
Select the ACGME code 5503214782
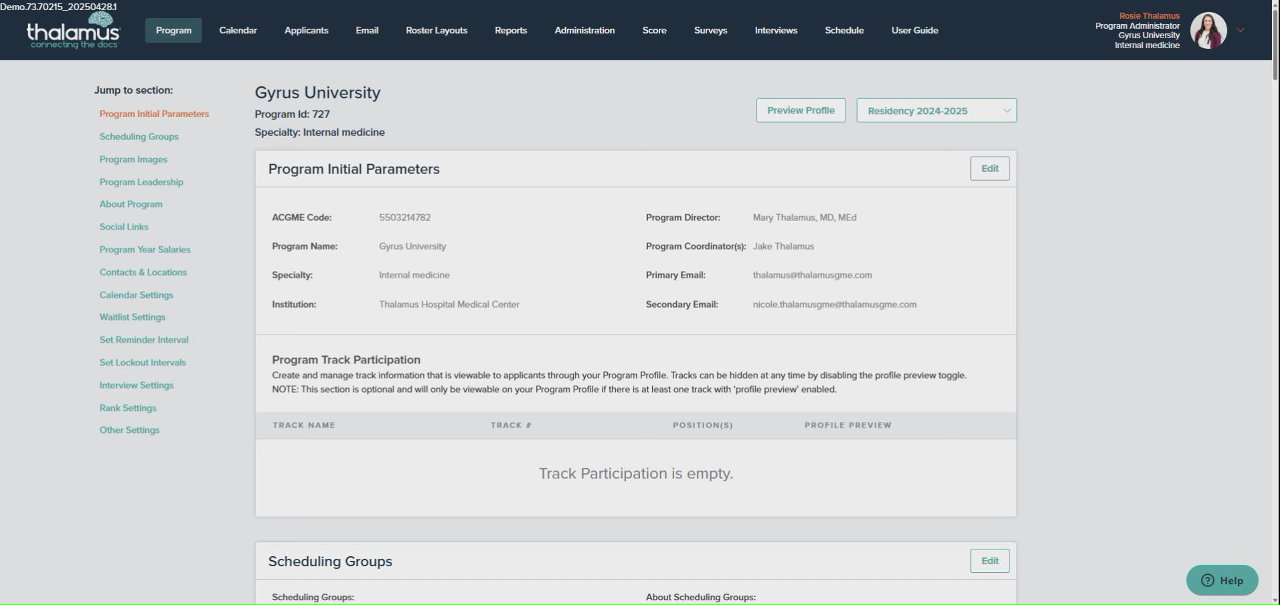(x=405, y=217)
